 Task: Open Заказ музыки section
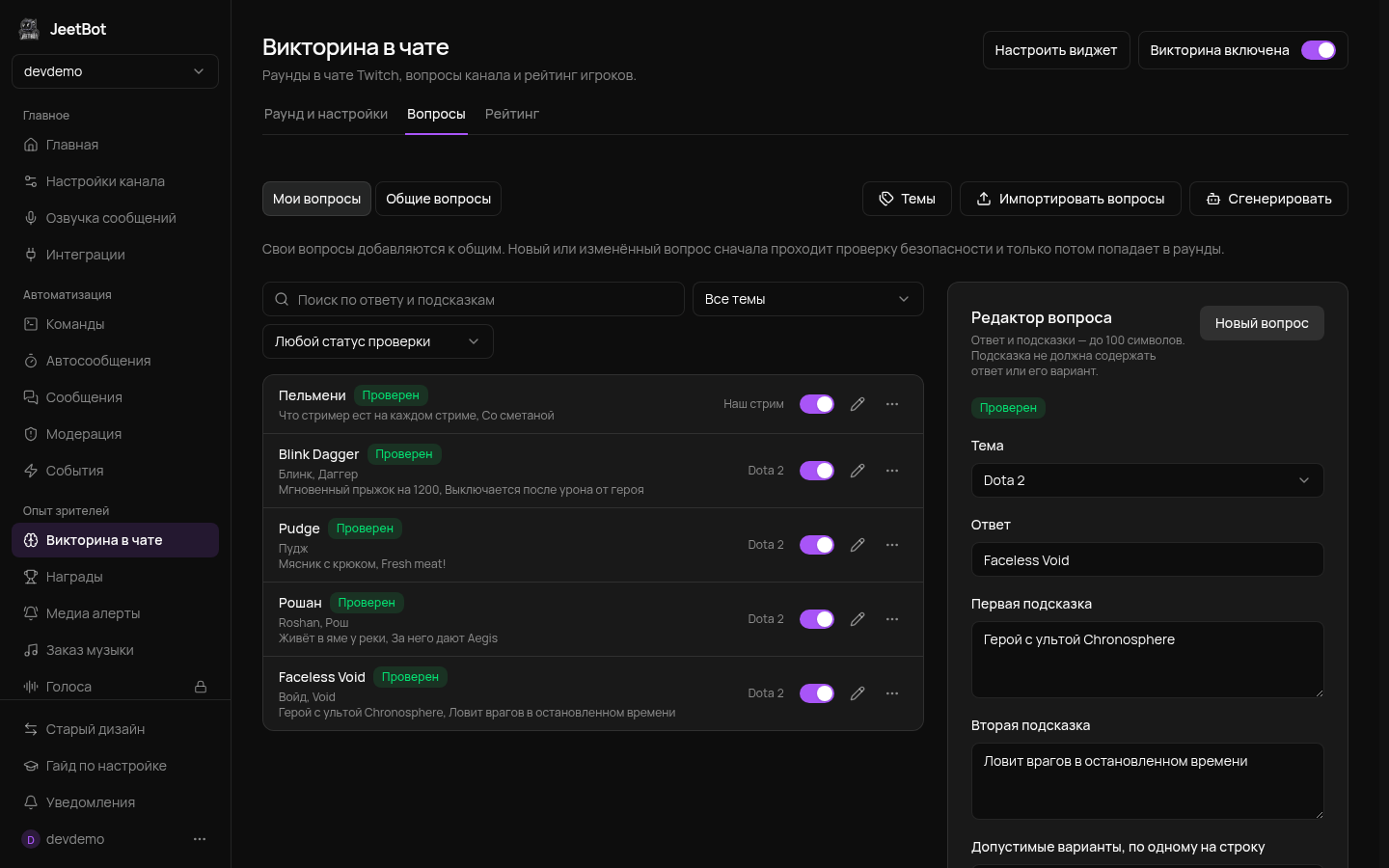coord(115,650)
